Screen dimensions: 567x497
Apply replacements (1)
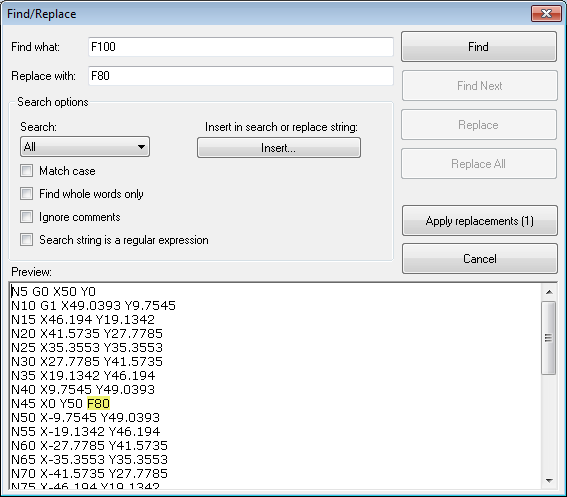point(479,221)
